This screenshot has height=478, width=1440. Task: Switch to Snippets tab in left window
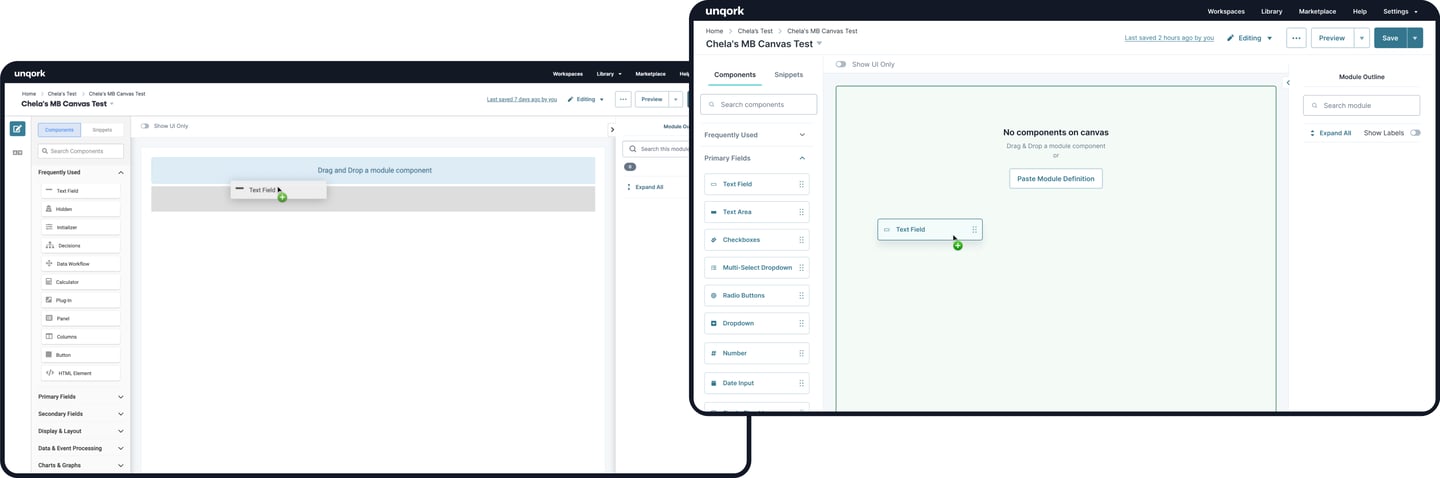pyautogui.click(x=102, y=129)
